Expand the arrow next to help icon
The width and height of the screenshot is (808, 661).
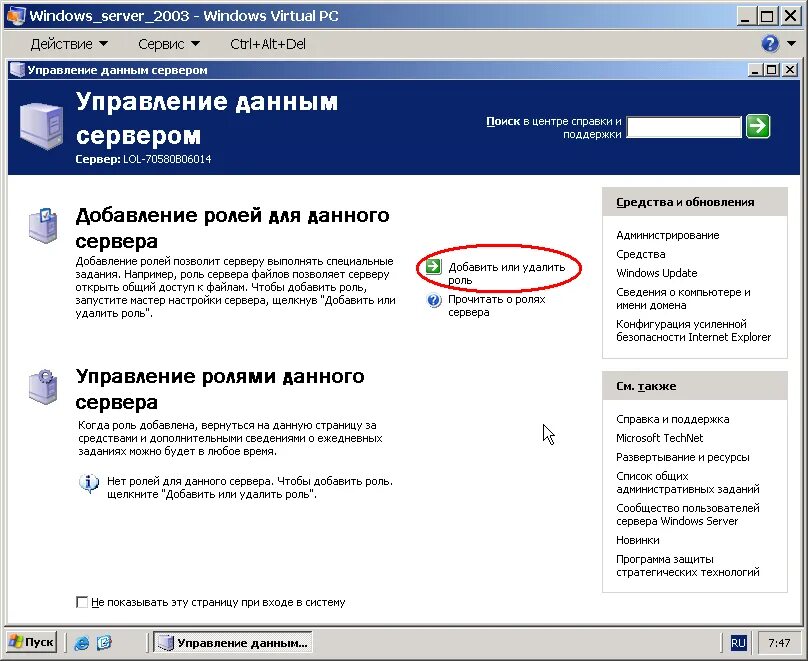coord(792,44)
